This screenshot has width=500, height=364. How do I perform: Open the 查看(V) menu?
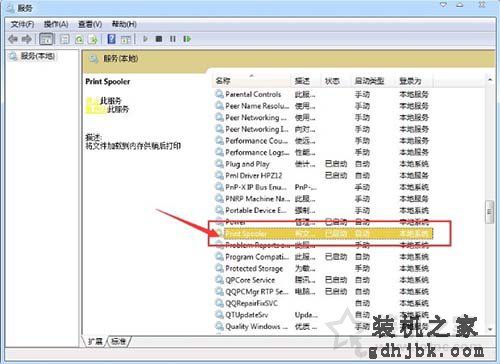(90, 24)
